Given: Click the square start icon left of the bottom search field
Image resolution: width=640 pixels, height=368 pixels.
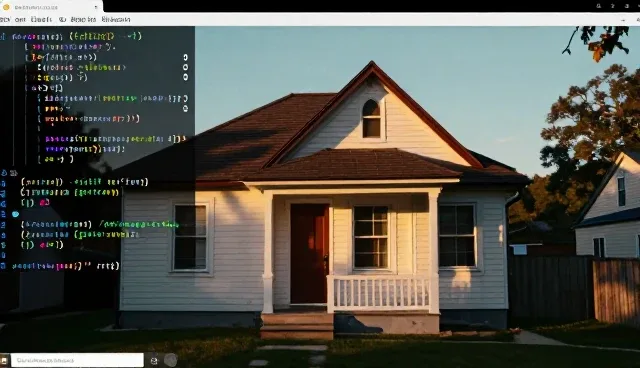Looking at the screenshot, I should (4, 361).
